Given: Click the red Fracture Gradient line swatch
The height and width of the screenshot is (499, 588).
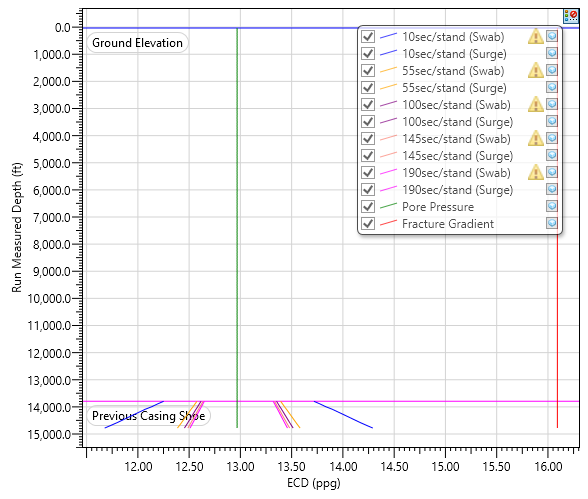Looking at the screenshot, I should click(x=388, y=223).
